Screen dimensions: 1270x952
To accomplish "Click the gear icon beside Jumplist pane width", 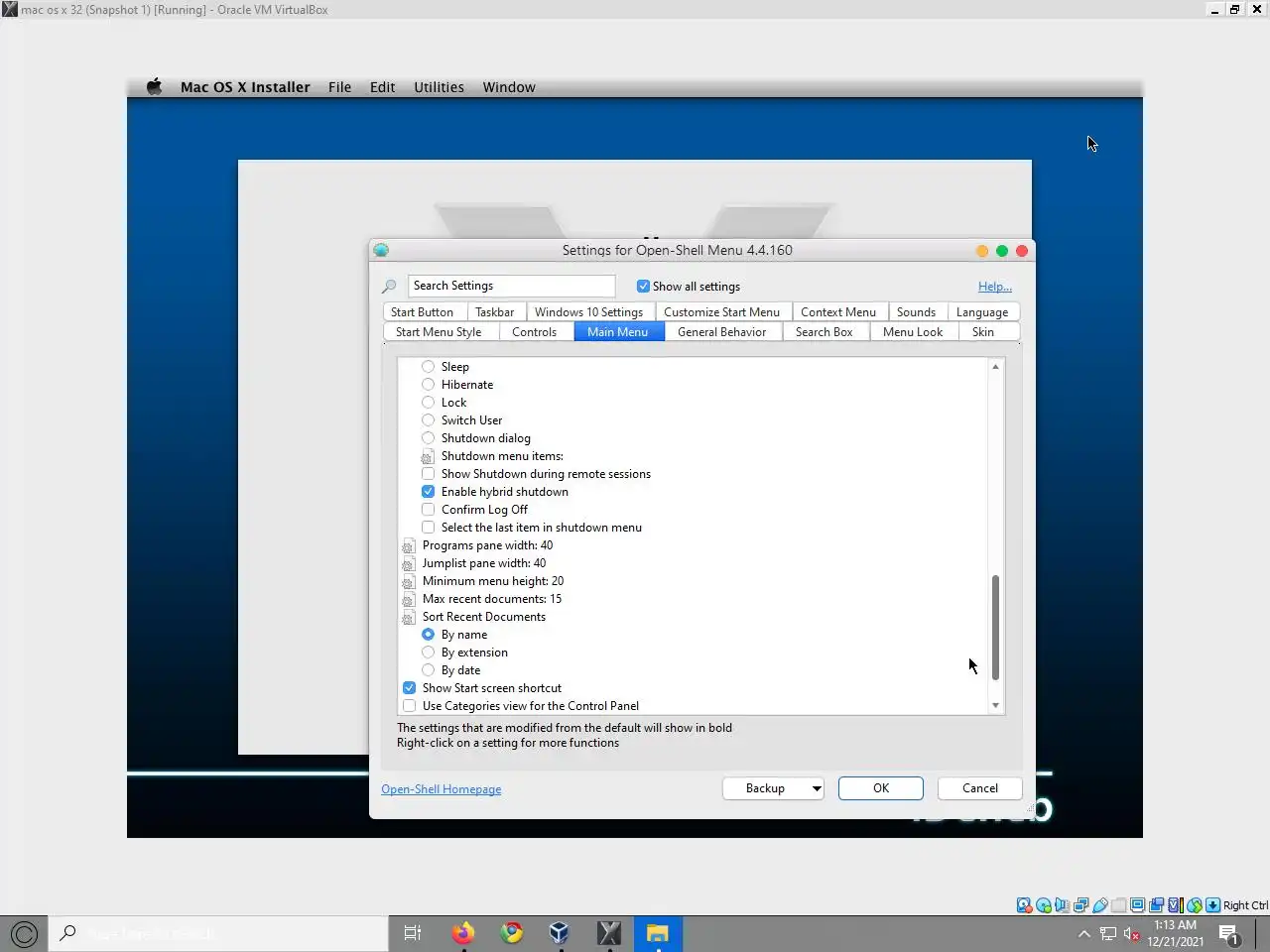I will 408,563.
